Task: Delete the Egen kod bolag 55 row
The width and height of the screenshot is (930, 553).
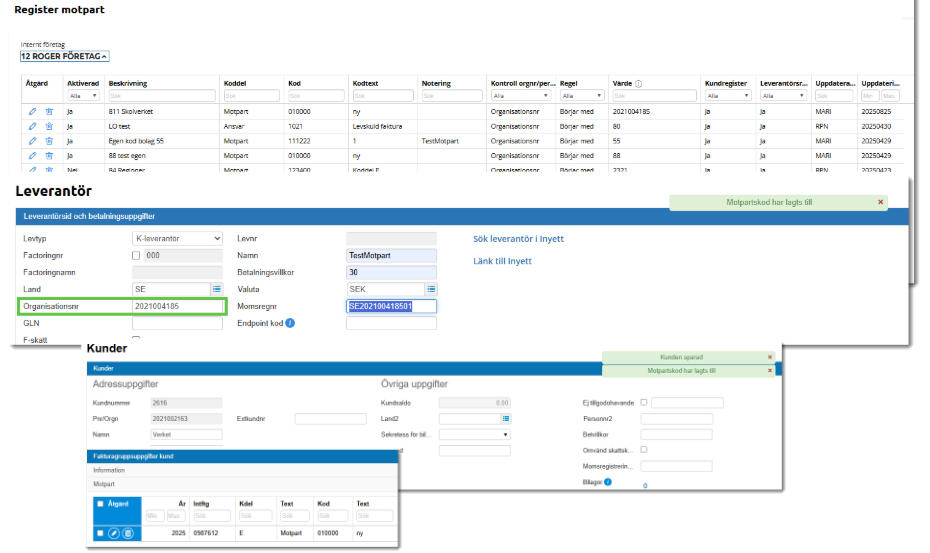Action: point(49,141)
